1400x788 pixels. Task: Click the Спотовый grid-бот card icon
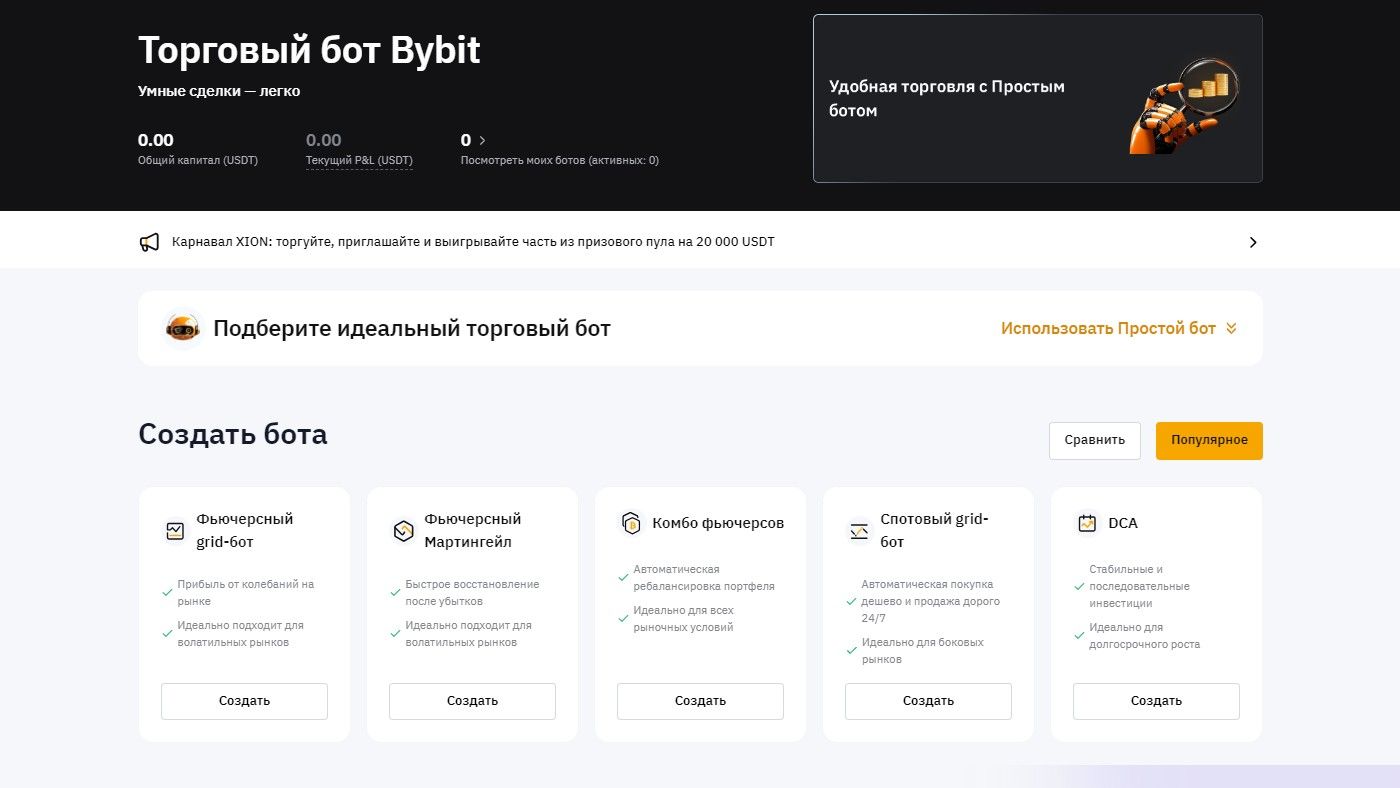click(858, 531)
